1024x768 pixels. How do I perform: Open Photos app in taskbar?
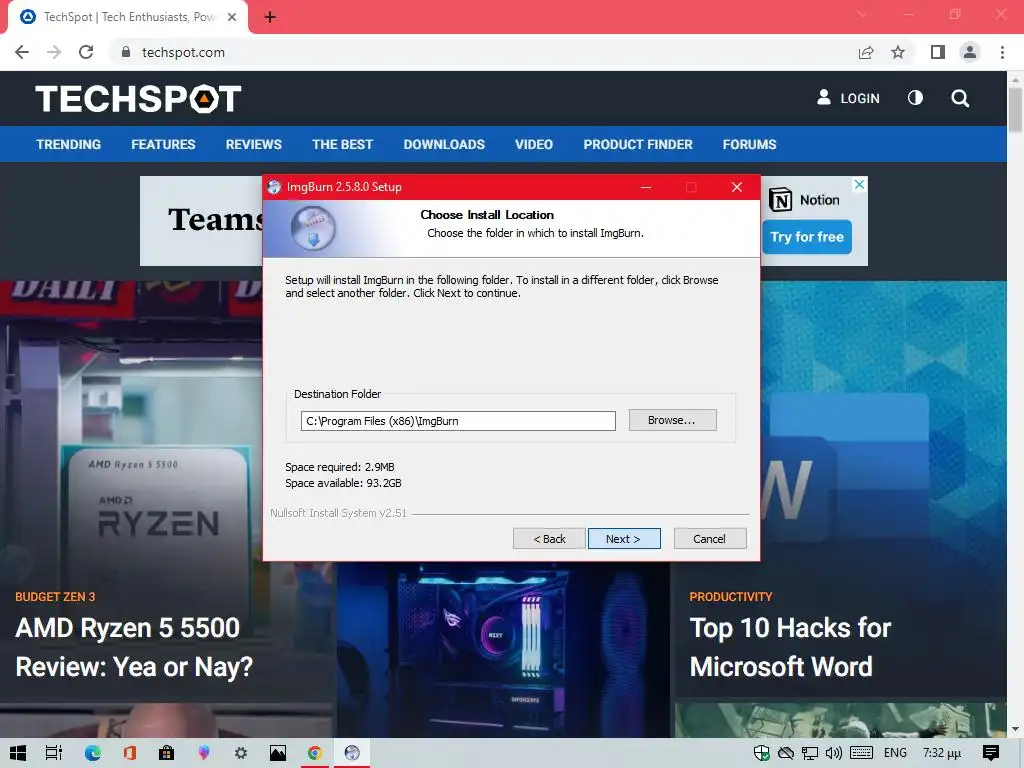tap(278, 753)
